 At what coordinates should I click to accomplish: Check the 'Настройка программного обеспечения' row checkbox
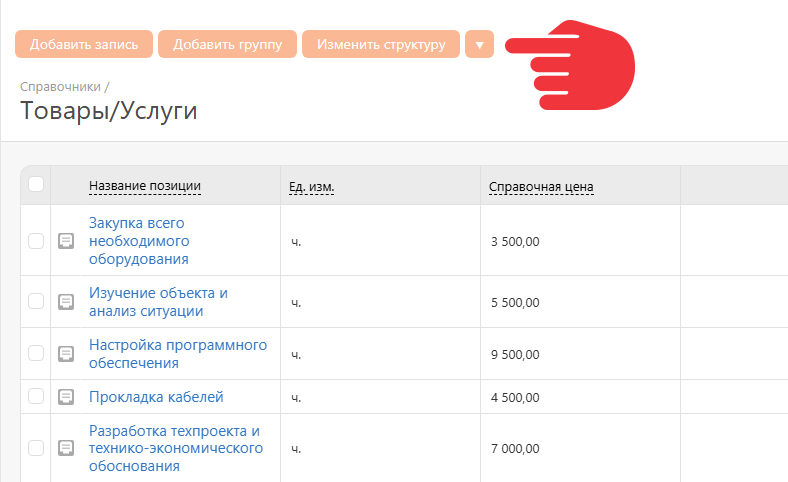coord(36,353)
